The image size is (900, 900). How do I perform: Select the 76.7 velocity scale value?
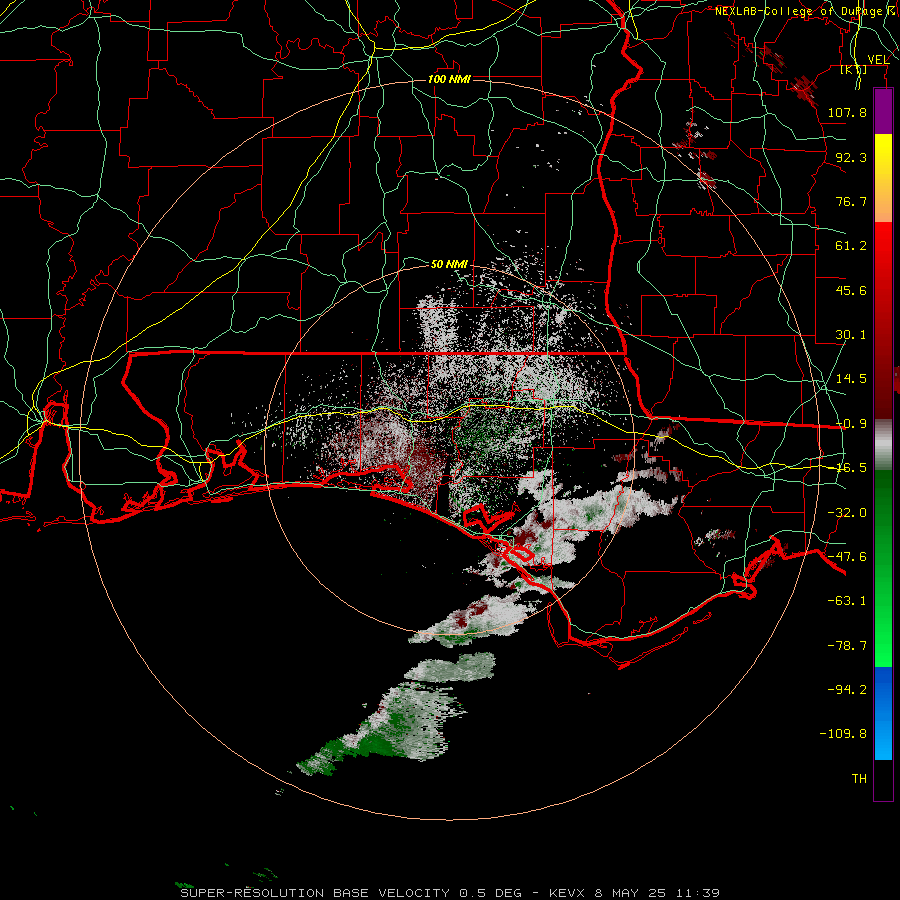pyautogui.click(x=851, y=201)
